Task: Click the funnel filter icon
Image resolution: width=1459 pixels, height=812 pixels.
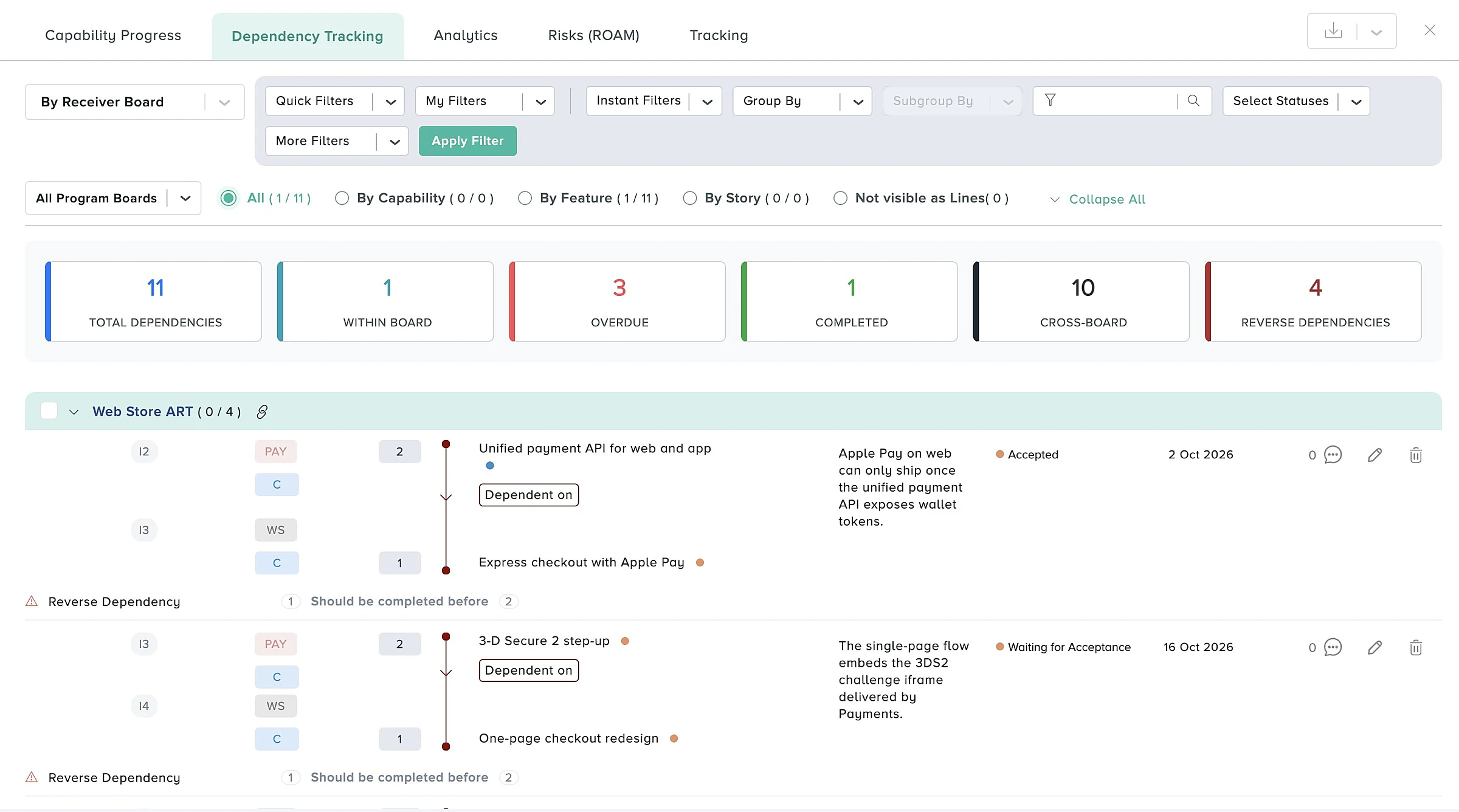Action: 1050,100
